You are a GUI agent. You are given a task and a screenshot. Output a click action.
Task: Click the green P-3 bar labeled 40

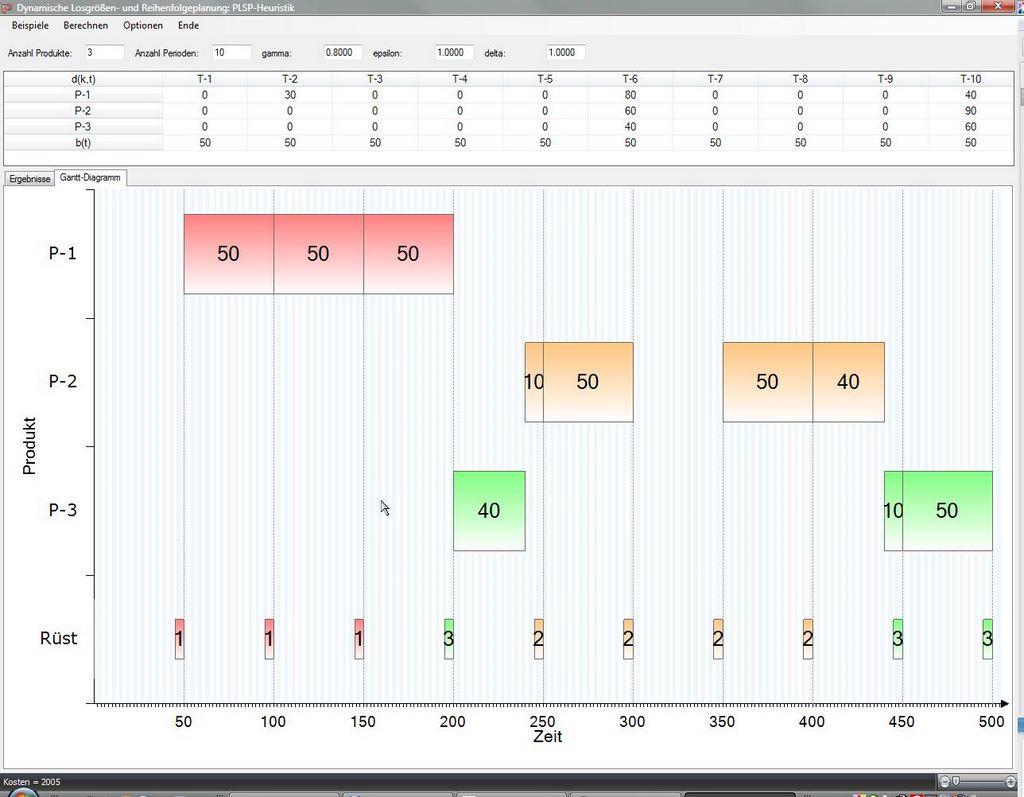coord(489,510)
